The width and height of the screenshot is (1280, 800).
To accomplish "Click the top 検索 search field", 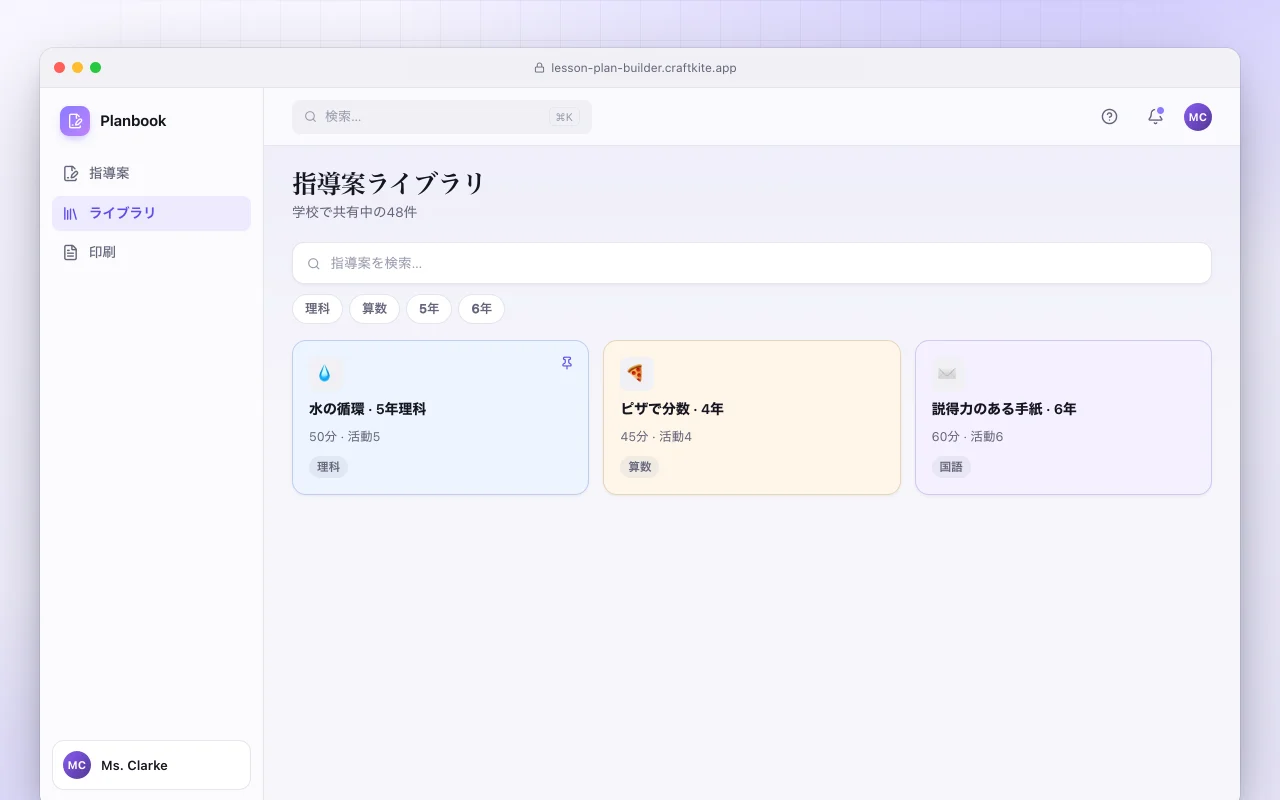I will point(442,117).
